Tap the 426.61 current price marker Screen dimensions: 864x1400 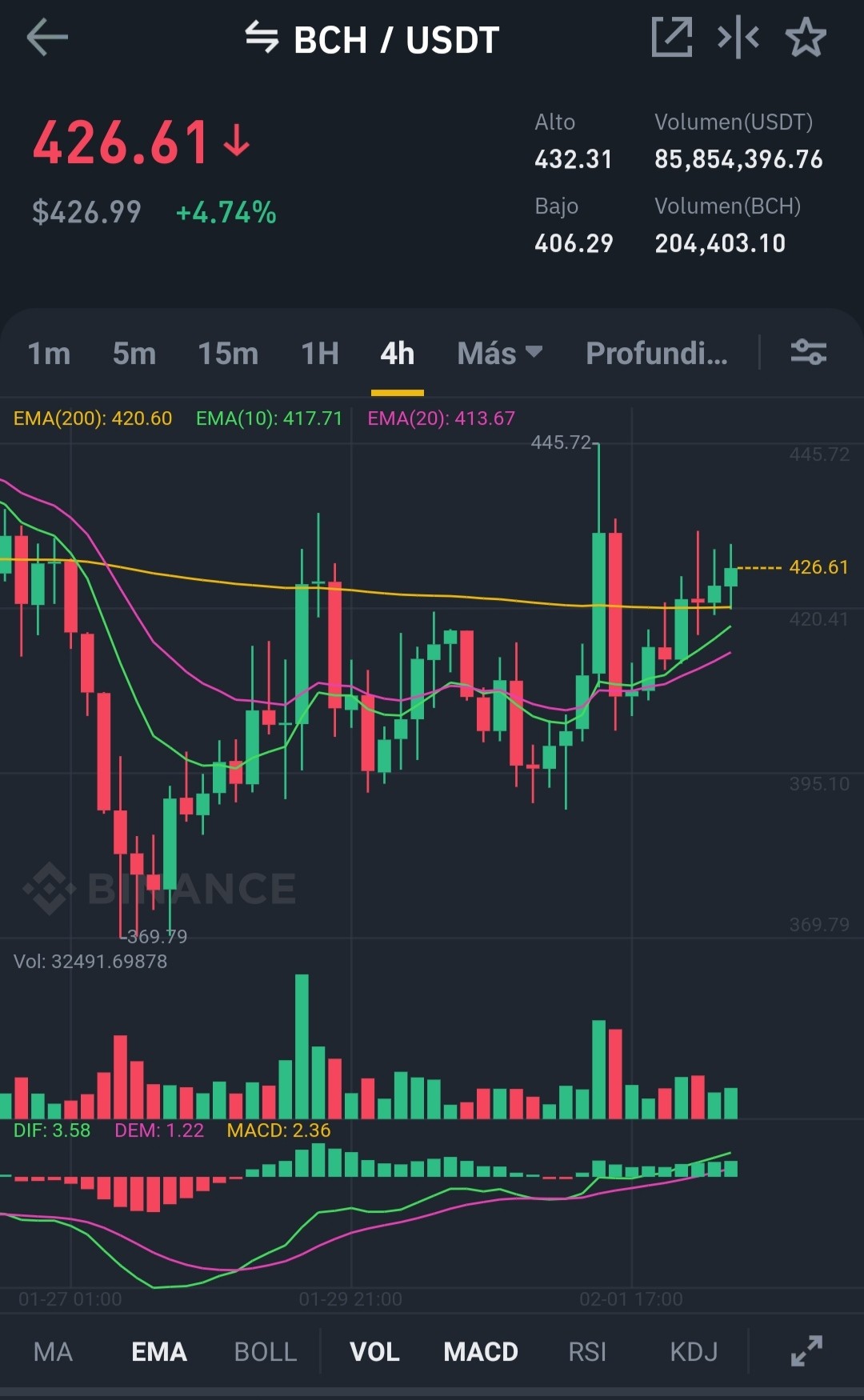[818, 567]
